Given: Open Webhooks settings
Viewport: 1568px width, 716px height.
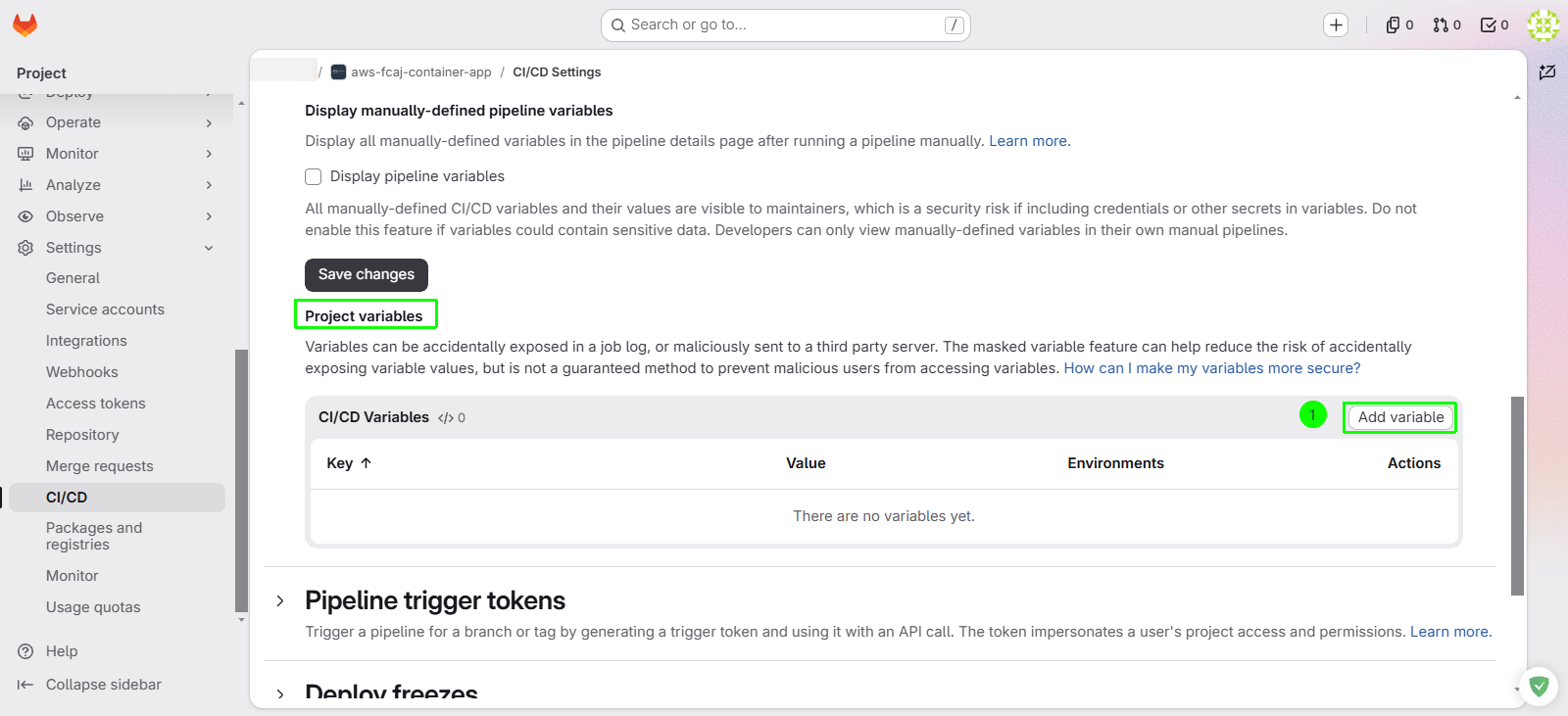Looking at the screenshot, I should coord(82,372).
